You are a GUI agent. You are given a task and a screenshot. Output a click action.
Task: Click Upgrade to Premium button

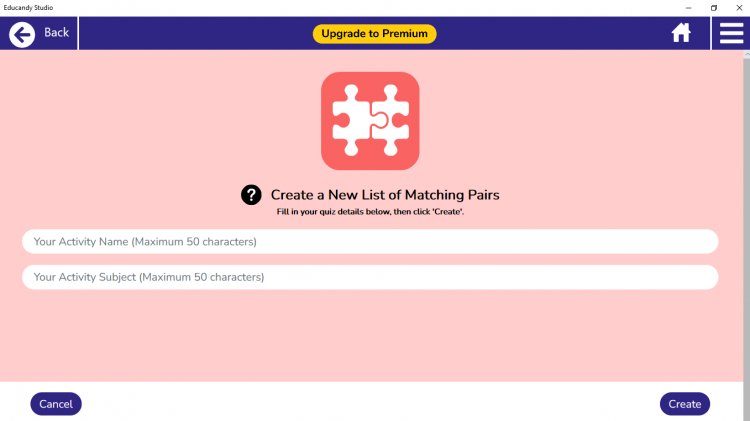374,34
